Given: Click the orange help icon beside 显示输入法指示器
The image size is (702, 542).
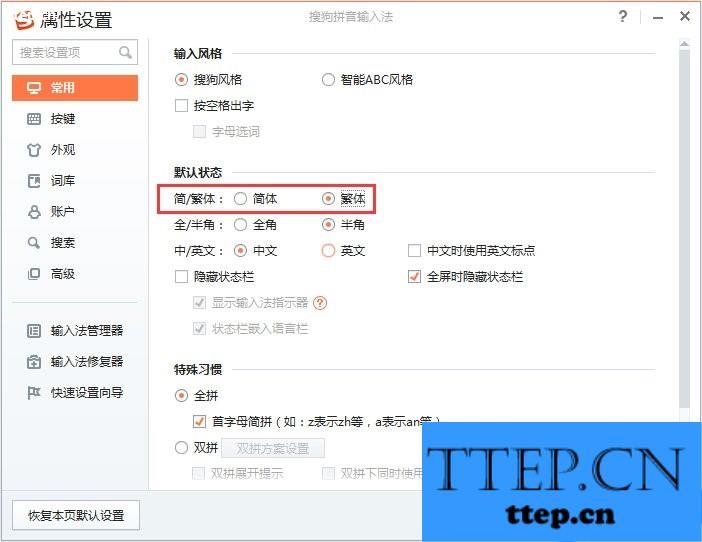Looking at the screenshot, I should pos(320,303).
